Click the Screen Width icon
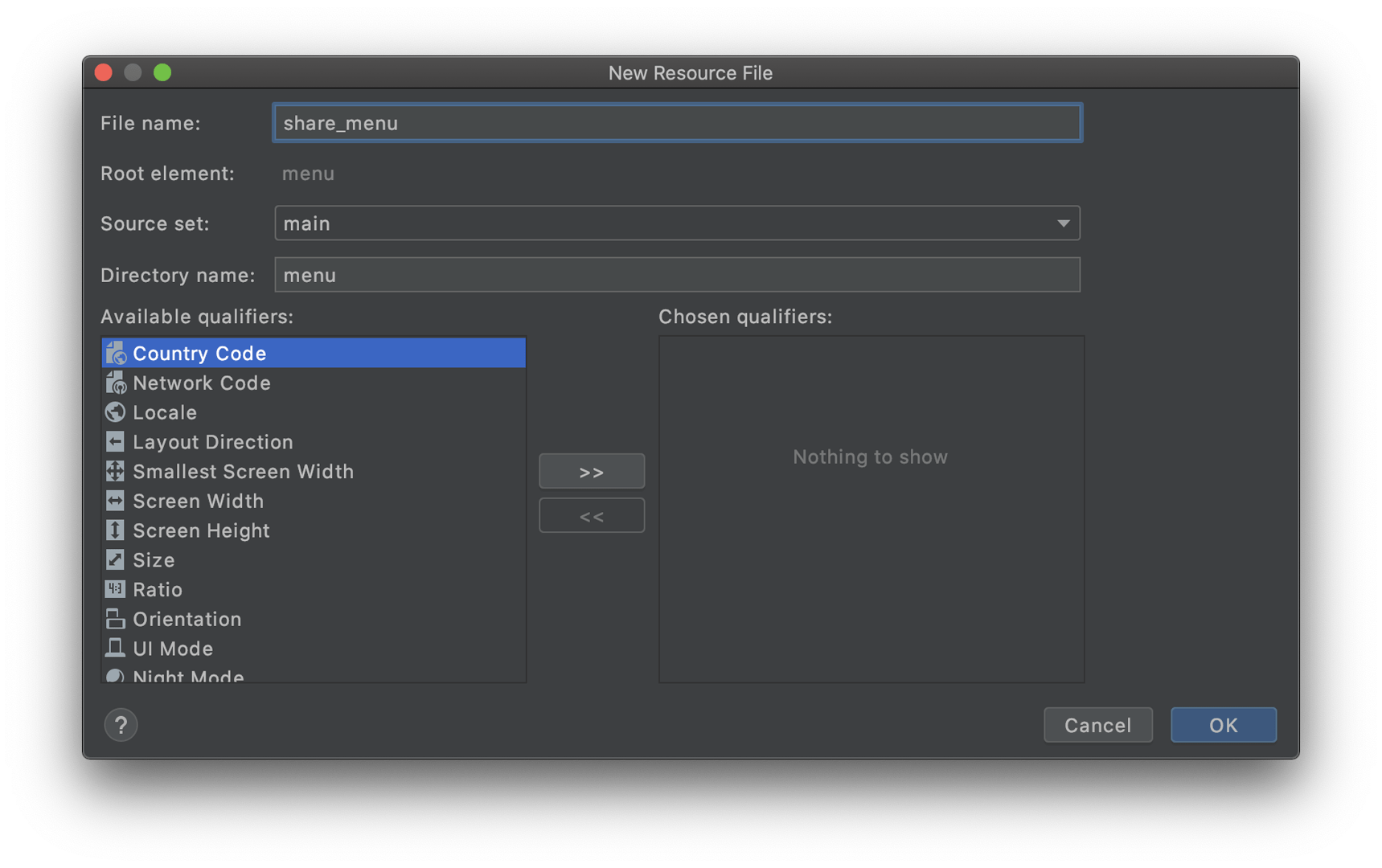 pos(116,501)
